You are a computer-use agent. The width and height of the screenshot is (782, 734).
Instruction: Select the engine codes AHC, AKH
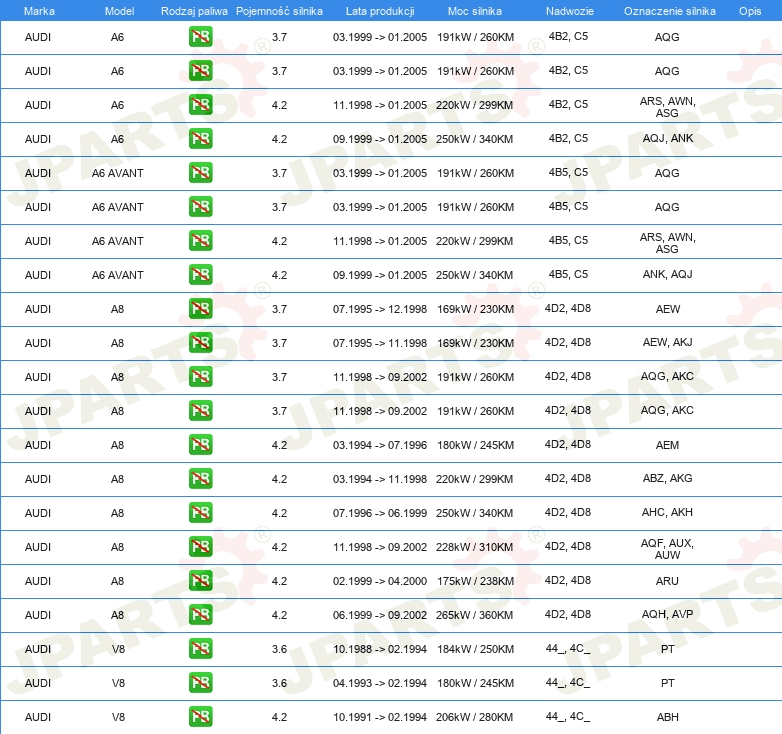[667, 512]
